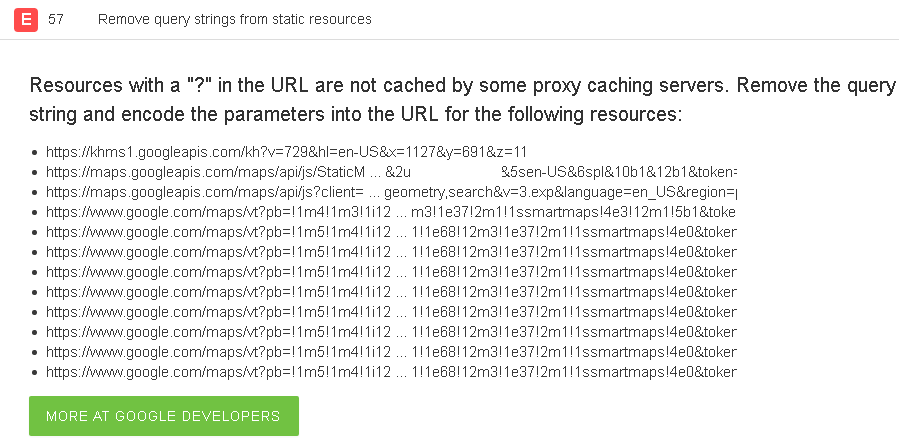The width and height of the screenshot is (899, 441).
Task: Click the proxy caching servers description paragraph
Action: [462, 100]
